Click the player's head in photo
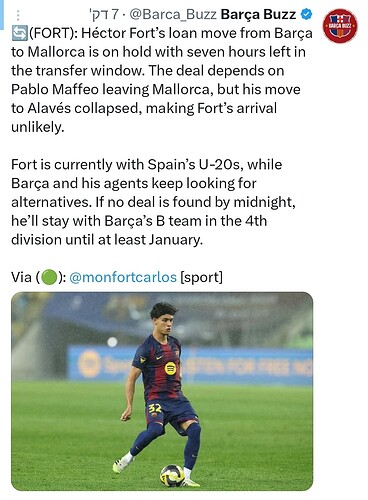This screenshot has height=500, width=368. [x=163, y=318]
